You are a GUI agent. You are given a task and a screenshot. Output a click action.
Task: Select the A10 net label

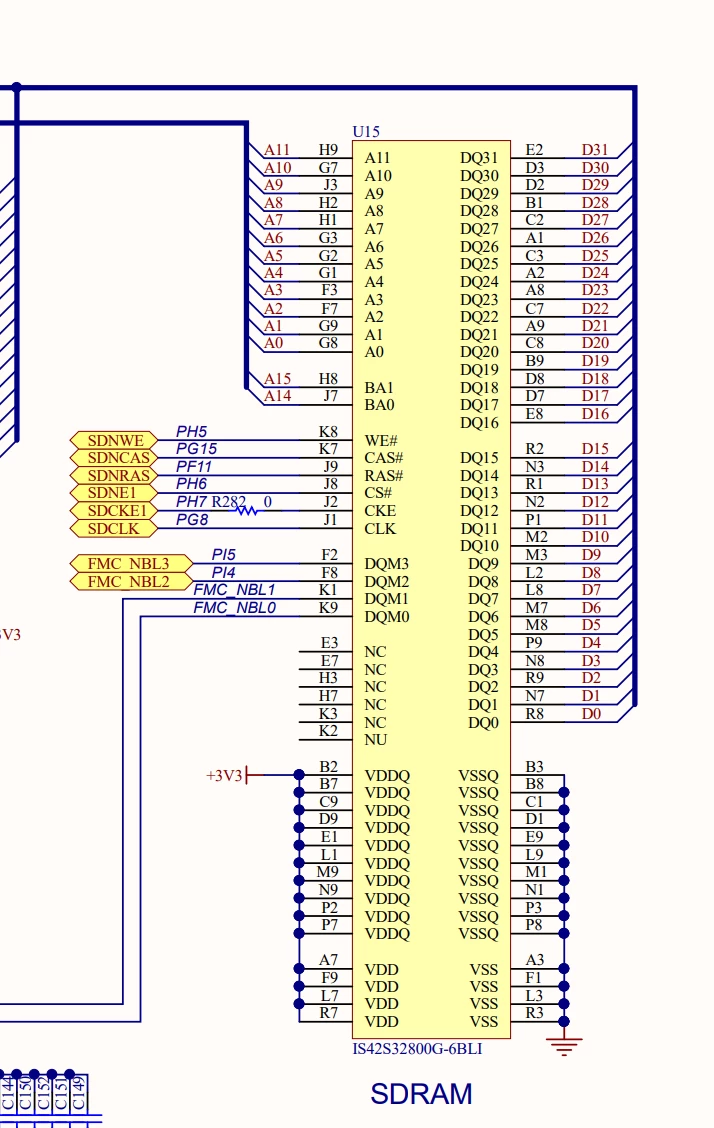[x=278, y=168]
